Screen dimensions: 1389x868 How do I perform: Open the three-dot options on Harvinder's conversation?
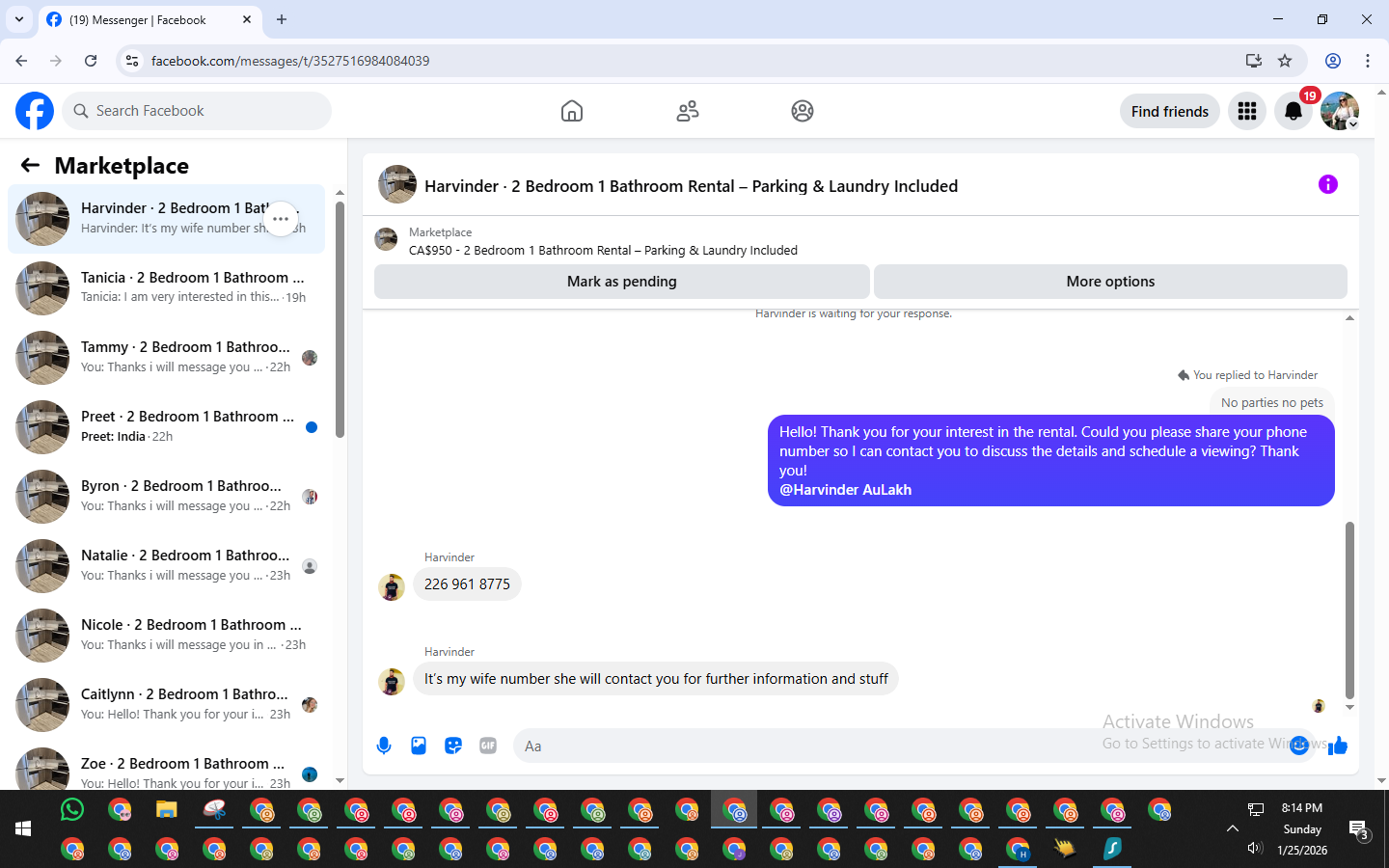(x=281, y=219)
